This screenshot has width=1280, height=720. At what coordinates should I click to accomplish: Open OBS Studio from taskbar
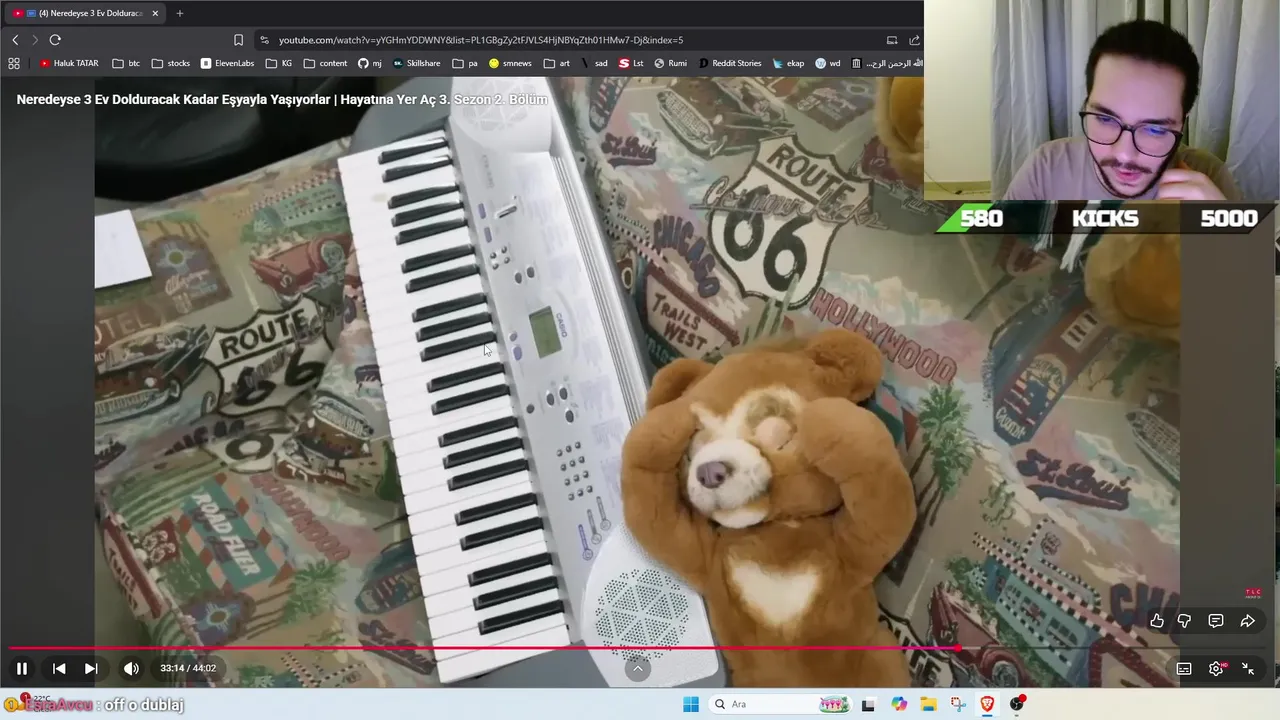click(x=1017, y=704)
